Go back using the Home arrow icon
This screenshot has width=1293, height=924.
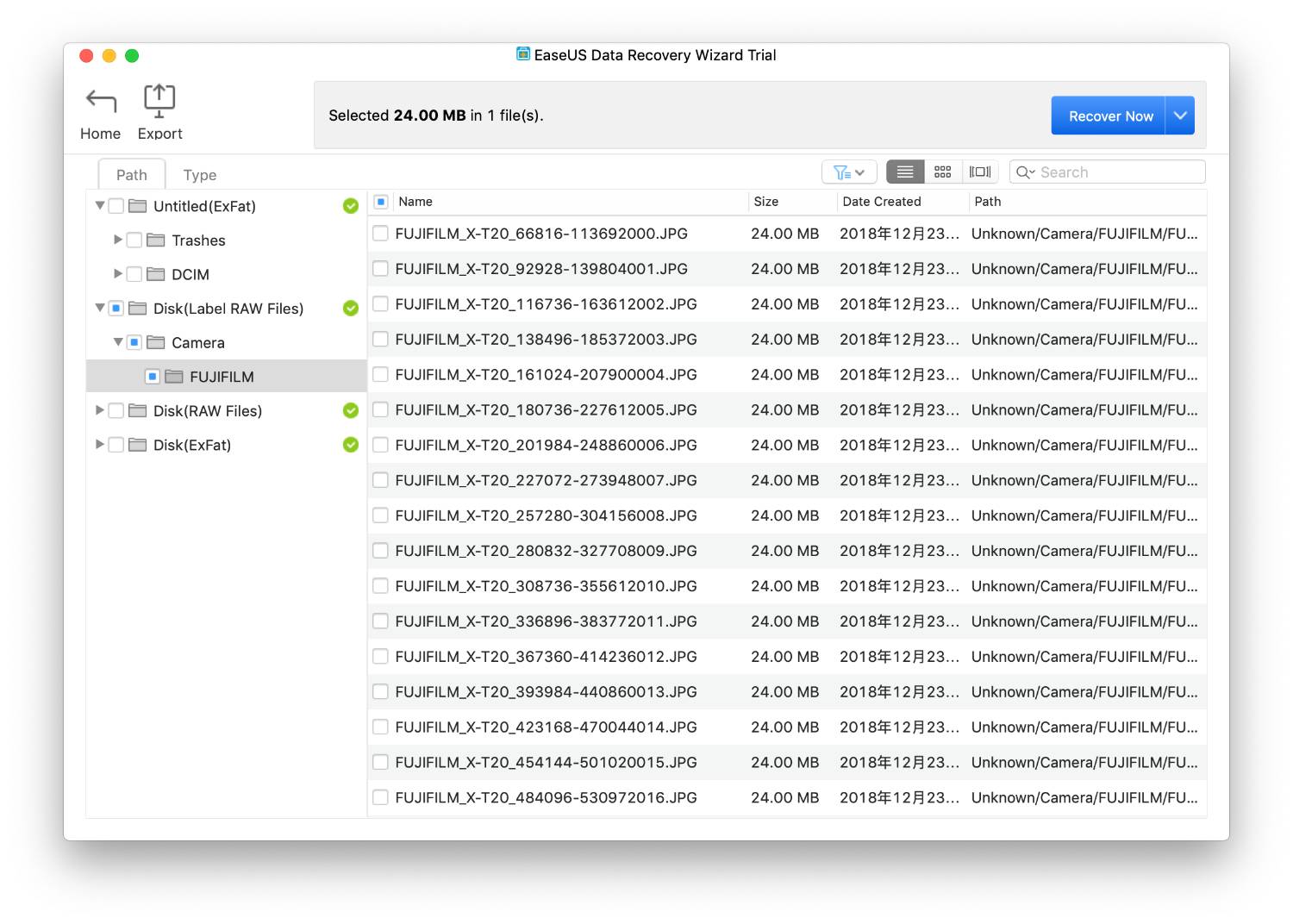click(101, 102)
